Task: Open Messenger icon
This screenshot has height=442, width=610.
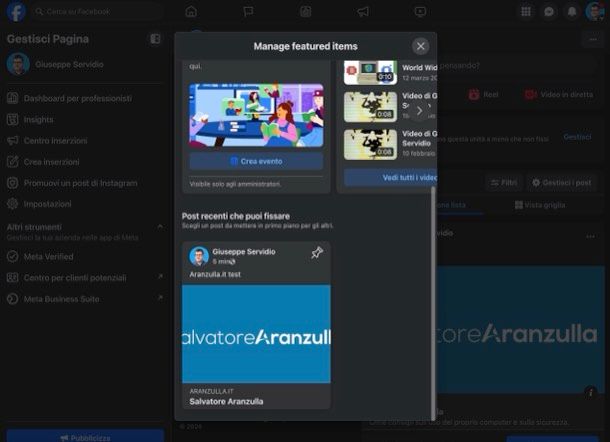Action: pyautogui.click(x=549, y=12)
